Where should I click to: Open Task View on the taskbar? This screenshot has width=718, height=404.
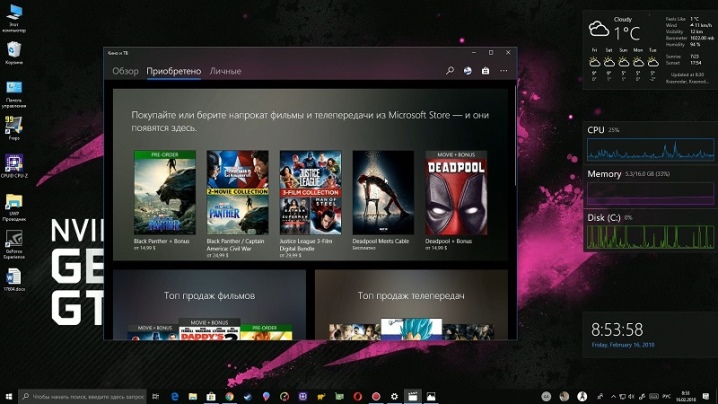(156, 396)
